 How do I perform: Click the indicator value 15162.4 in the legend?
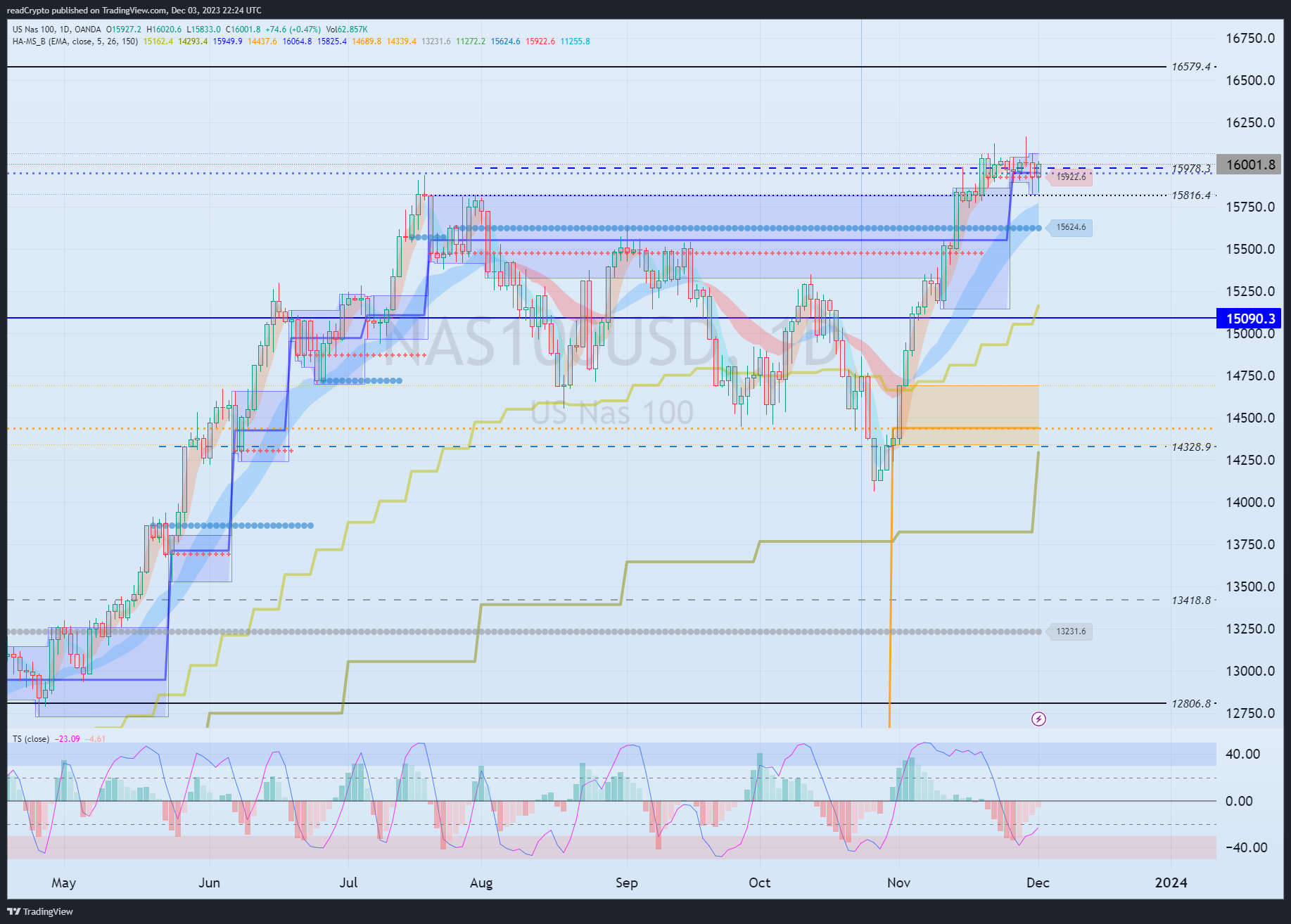coord(158,41)
